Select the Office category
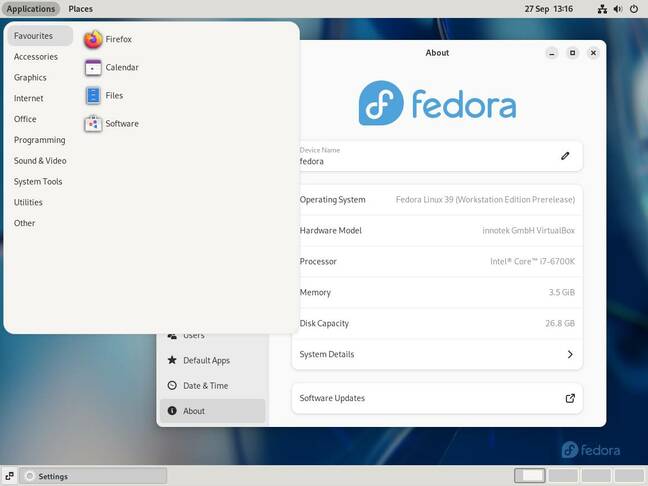This screenshot has width=648, height=486. pos(40,119)
